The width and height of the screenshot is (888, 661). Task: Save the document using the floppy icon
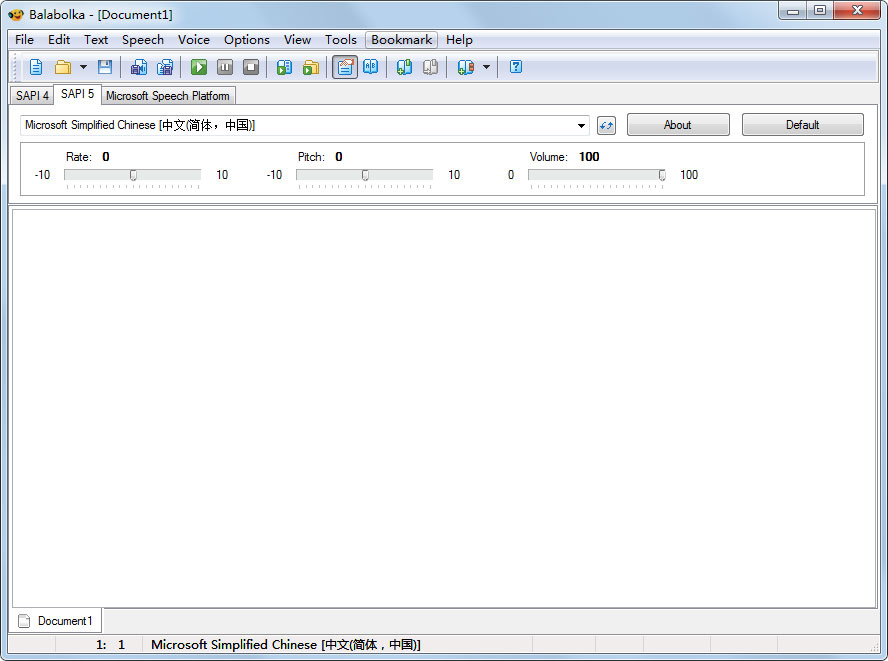[105, 67]
